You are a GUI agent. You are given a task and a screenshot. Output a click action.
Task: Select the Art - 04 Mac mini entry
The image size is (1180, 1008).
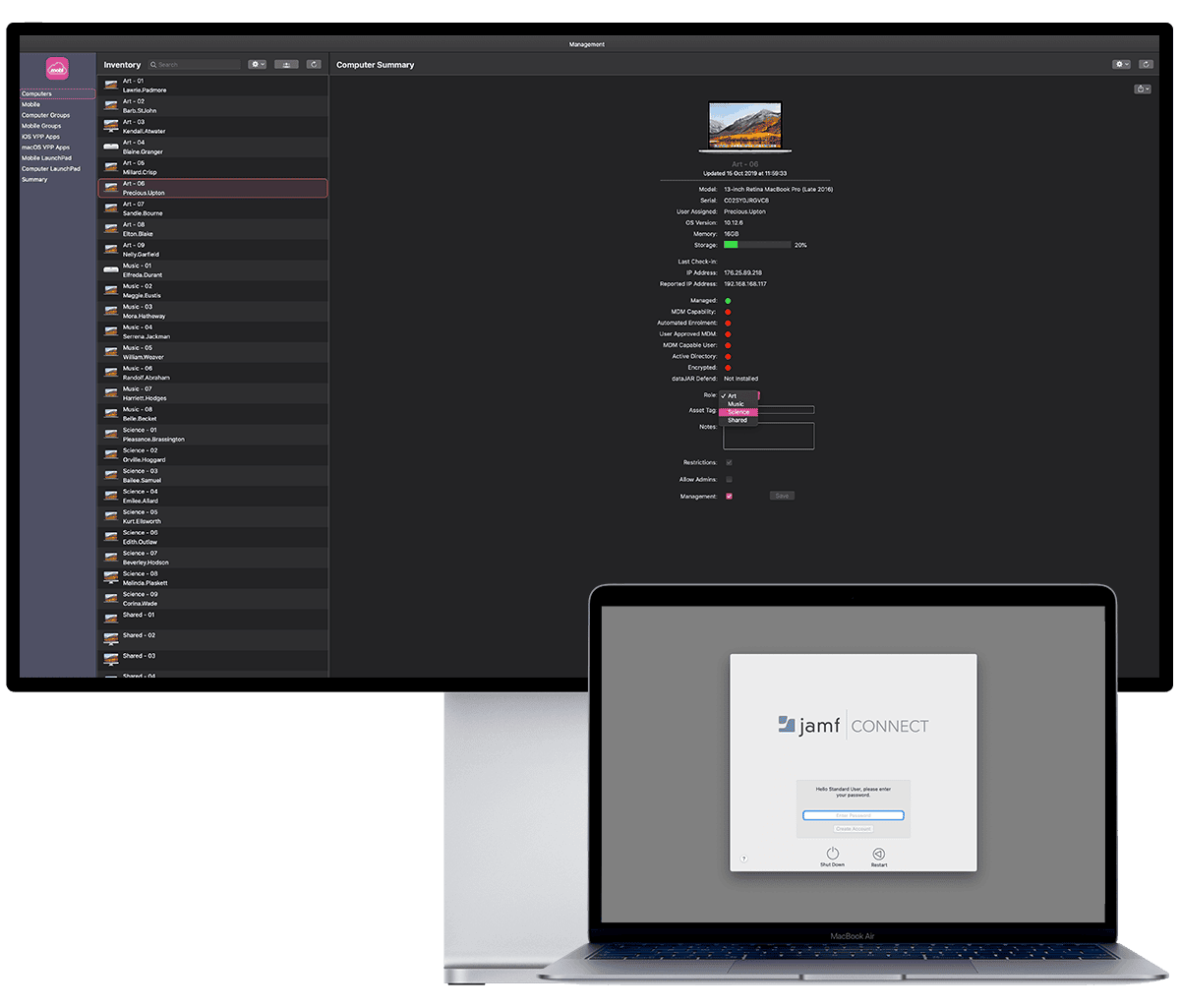tap(212, 148)
